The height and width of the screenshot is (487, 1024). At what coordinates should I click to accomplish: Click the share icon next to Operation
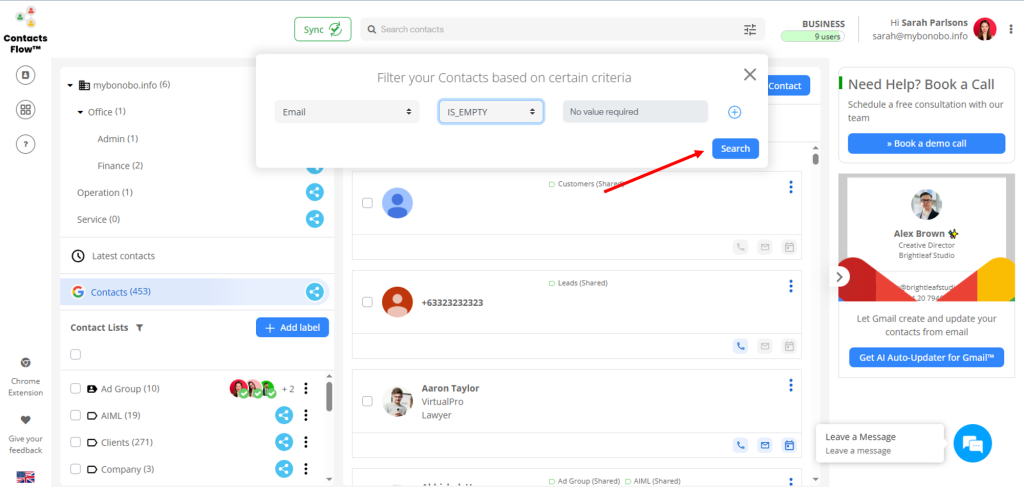coord(314,192)
